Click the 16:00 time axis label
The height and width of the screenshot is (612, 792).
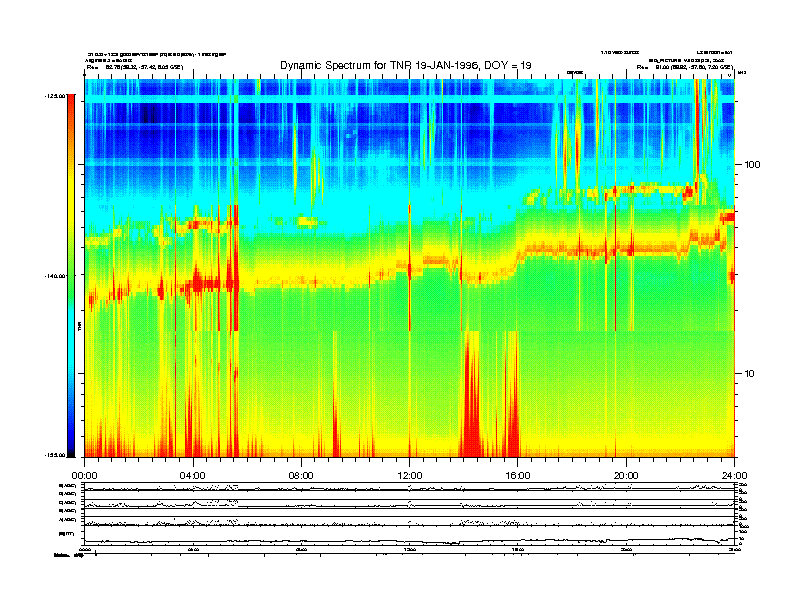pos(518,476)
